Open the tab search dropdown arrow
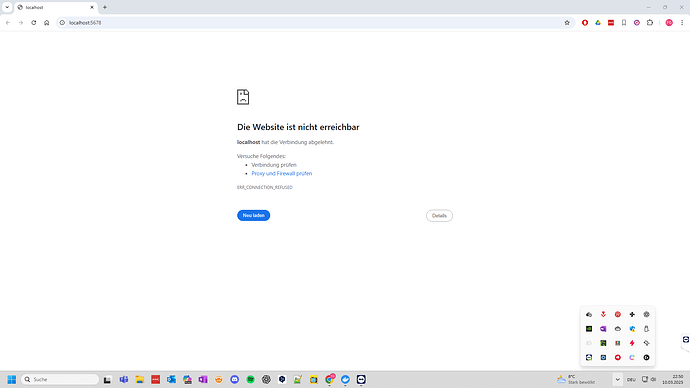Viewport: 690px width, 388px height. [7, 7]
